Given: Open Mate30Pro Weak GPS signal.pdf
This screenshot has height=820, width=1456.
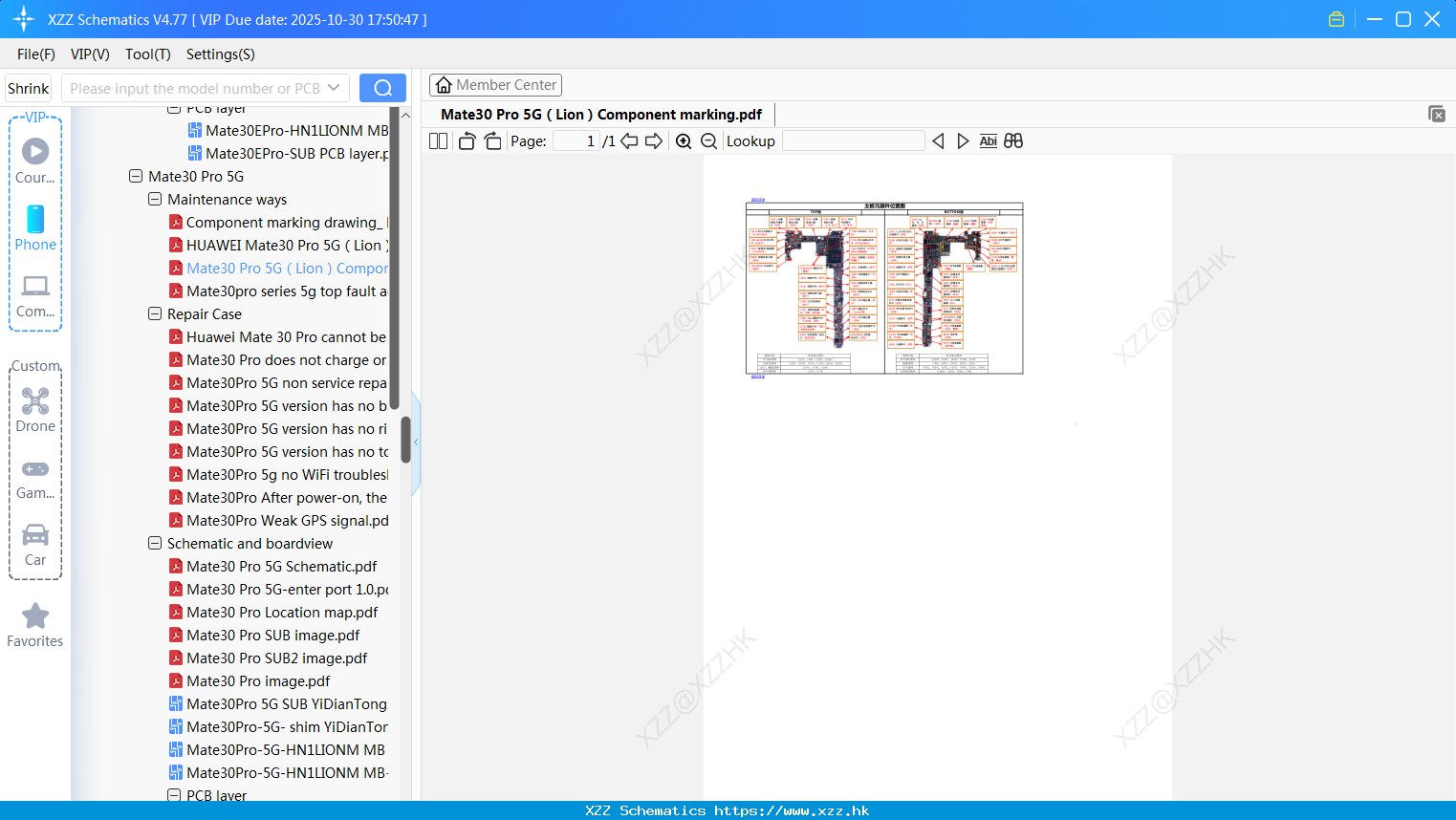Looking at the screenshot, I should click(x=278, y=521).
